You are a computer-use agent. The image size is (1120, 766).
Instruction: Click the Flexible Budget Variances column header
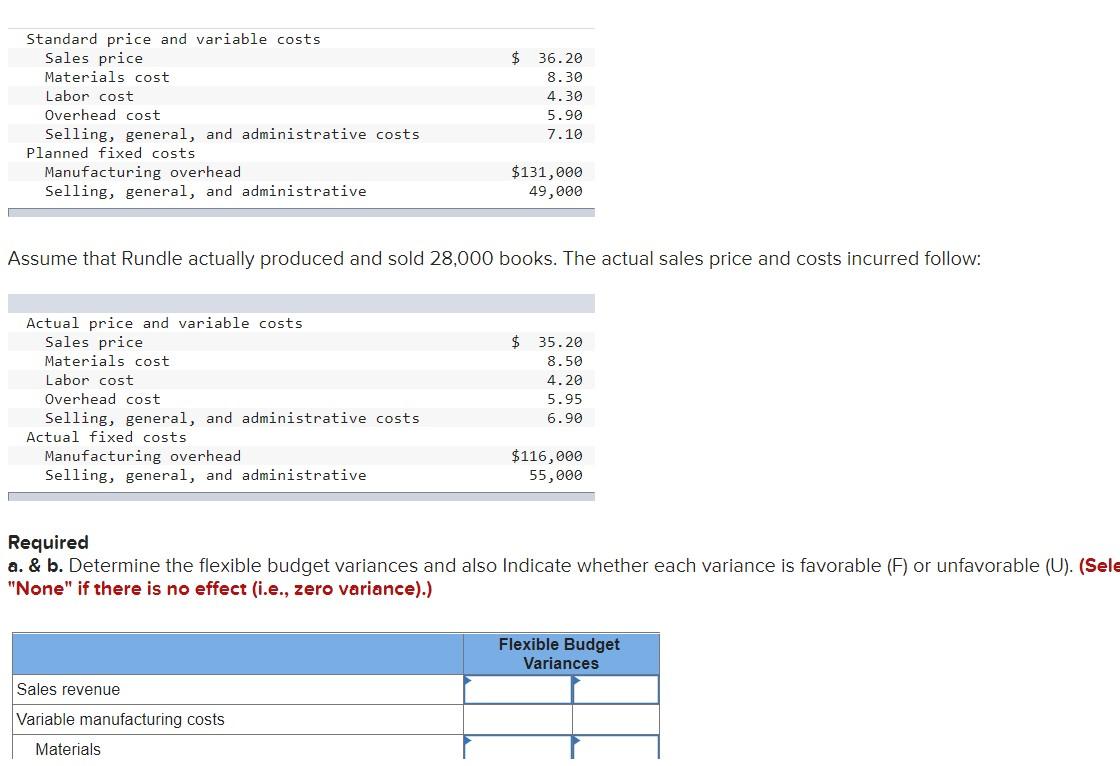point(560,654)
